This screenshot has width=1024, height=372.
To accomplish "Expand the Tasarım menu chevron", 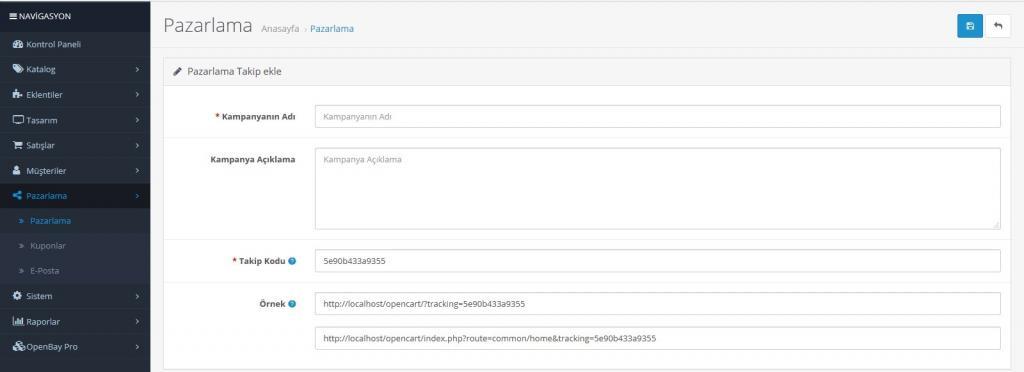I will pos(137,120).
